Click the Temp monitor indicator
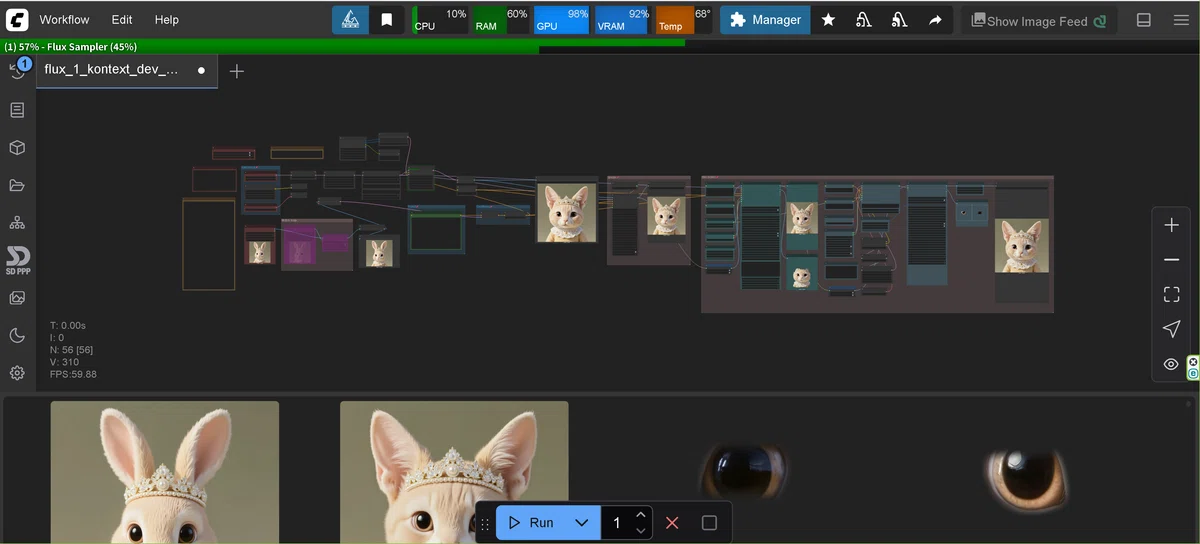Viewport: 1200px width, 544px height. (684, 20)
